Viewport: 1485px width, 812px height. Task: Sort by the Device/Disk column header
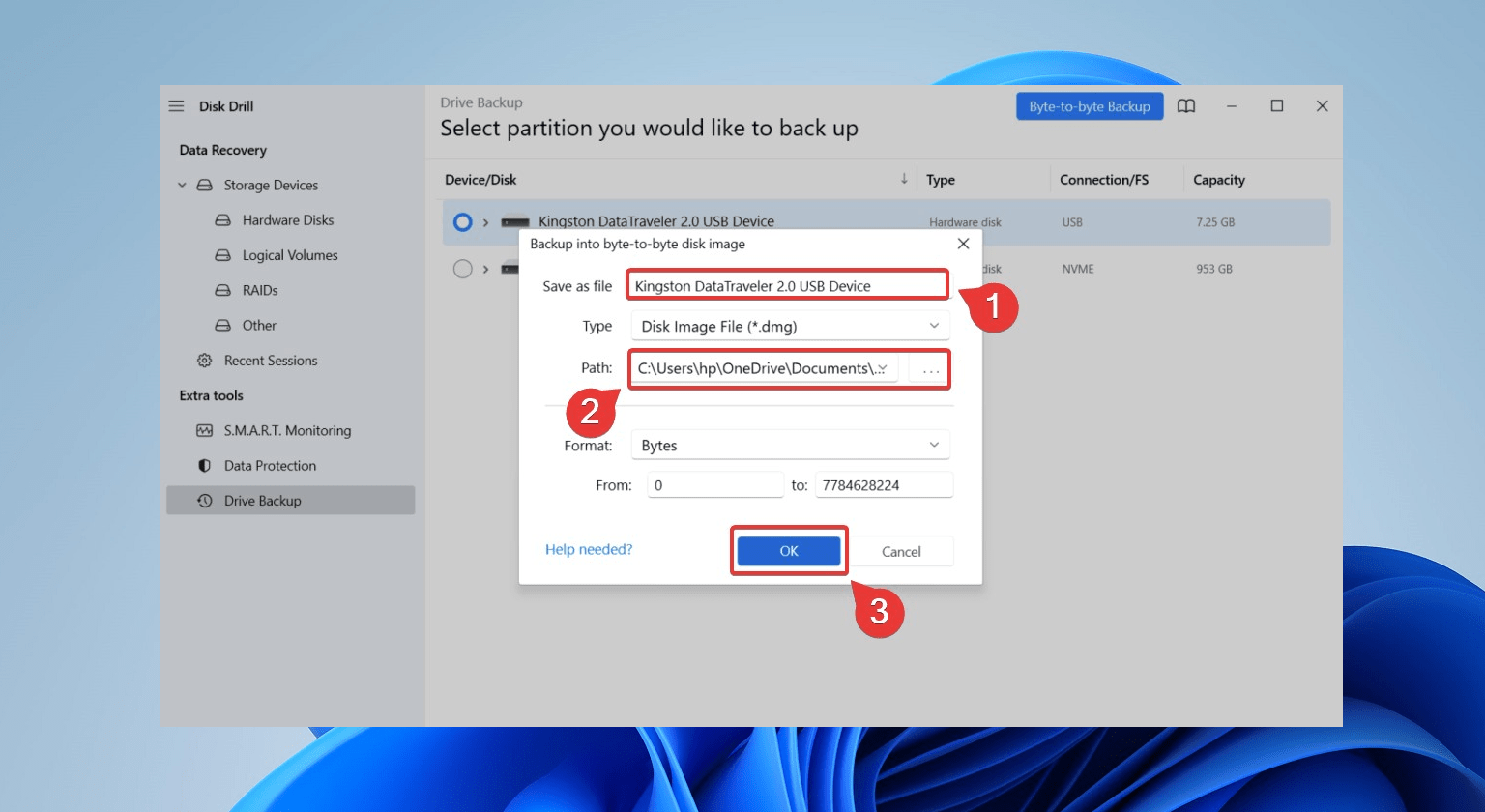coord(480,179)
